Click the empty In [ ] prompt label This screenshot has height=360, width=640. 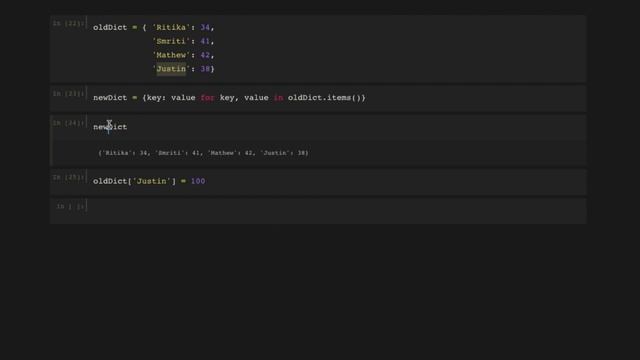tap(71, 207)
